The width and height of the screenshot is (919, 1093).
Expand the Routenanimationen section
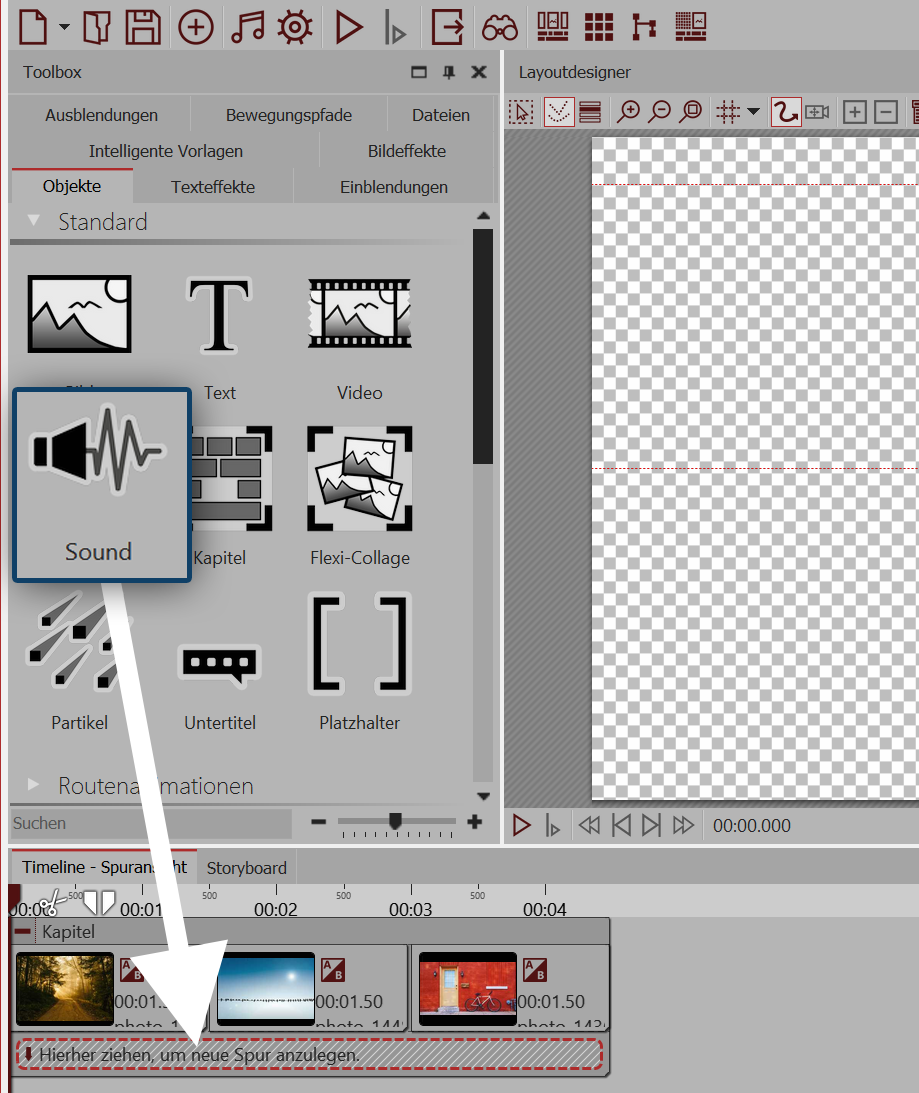tap(35, 785)
